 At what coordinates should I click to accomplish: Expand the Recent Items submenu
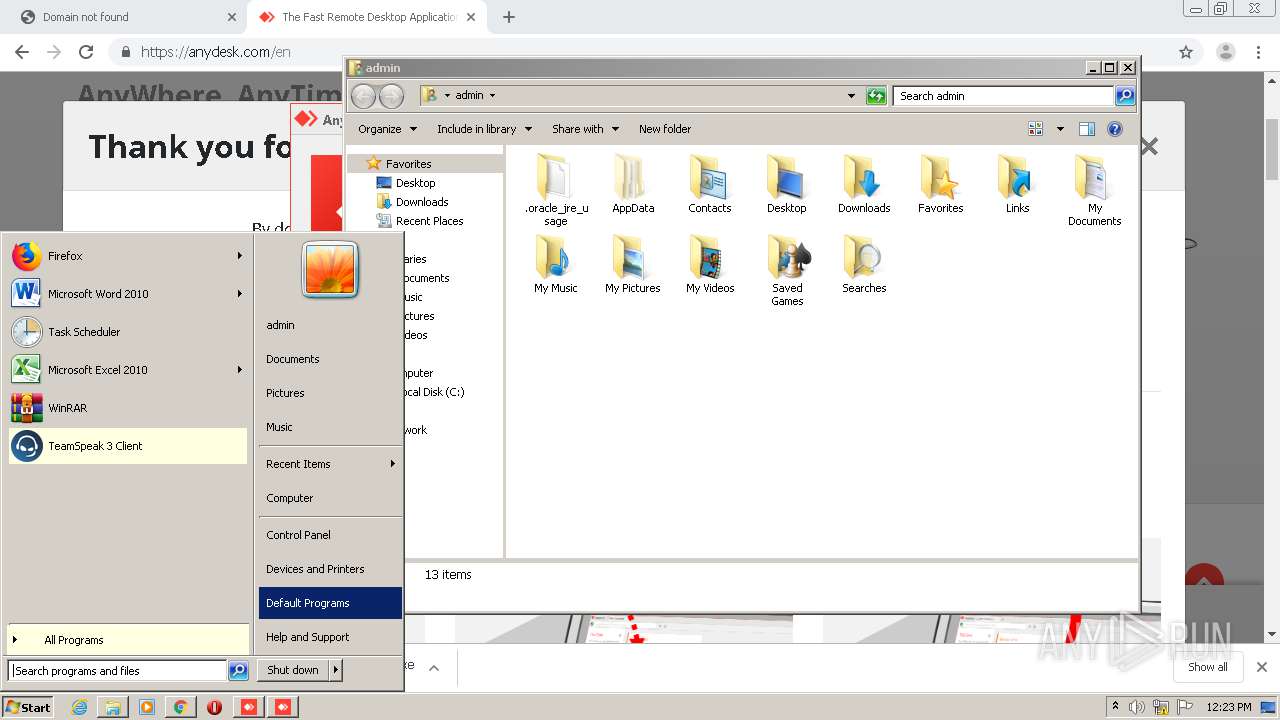click(x=330, y=464)
